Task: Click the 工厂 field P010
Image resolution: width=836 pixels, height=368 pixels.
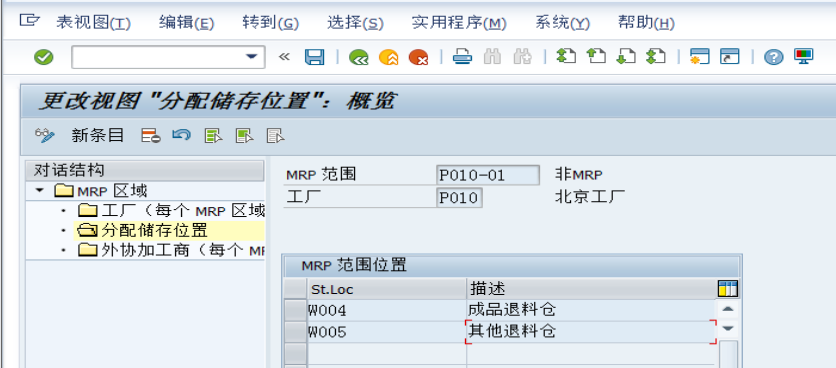Action: (459, 197)
